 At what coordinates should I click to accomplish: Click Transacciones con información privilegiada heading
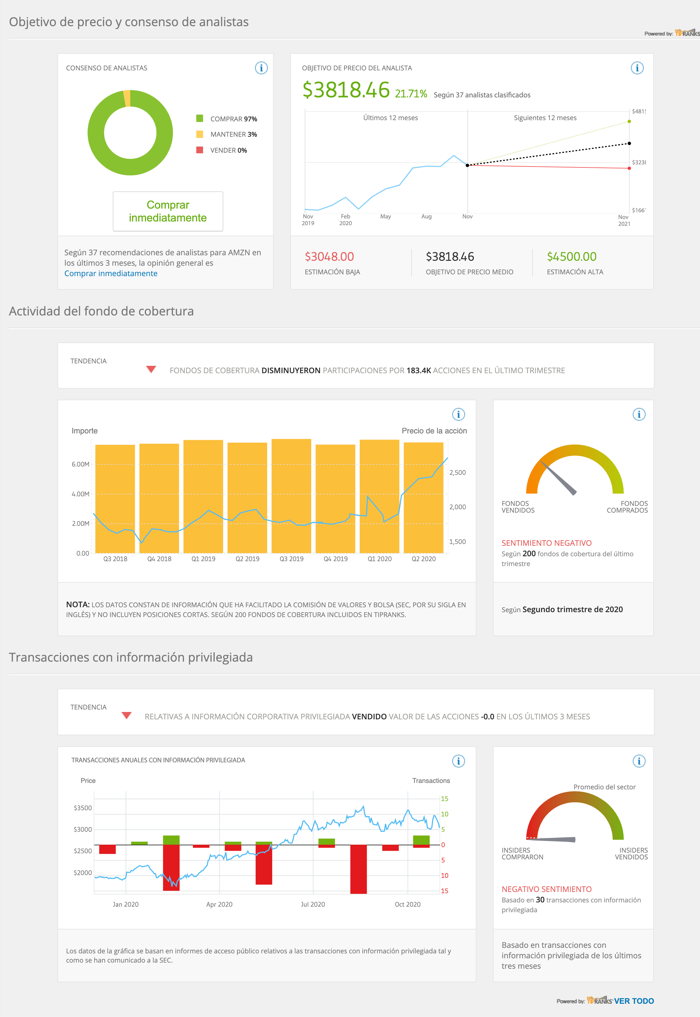coord(131,658)
